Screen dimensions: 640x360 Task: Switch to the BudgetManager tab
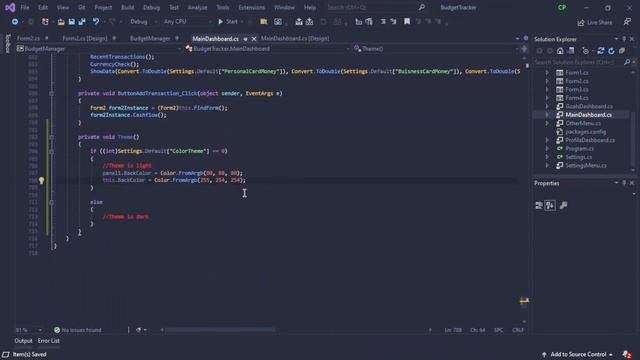[150, 38]
